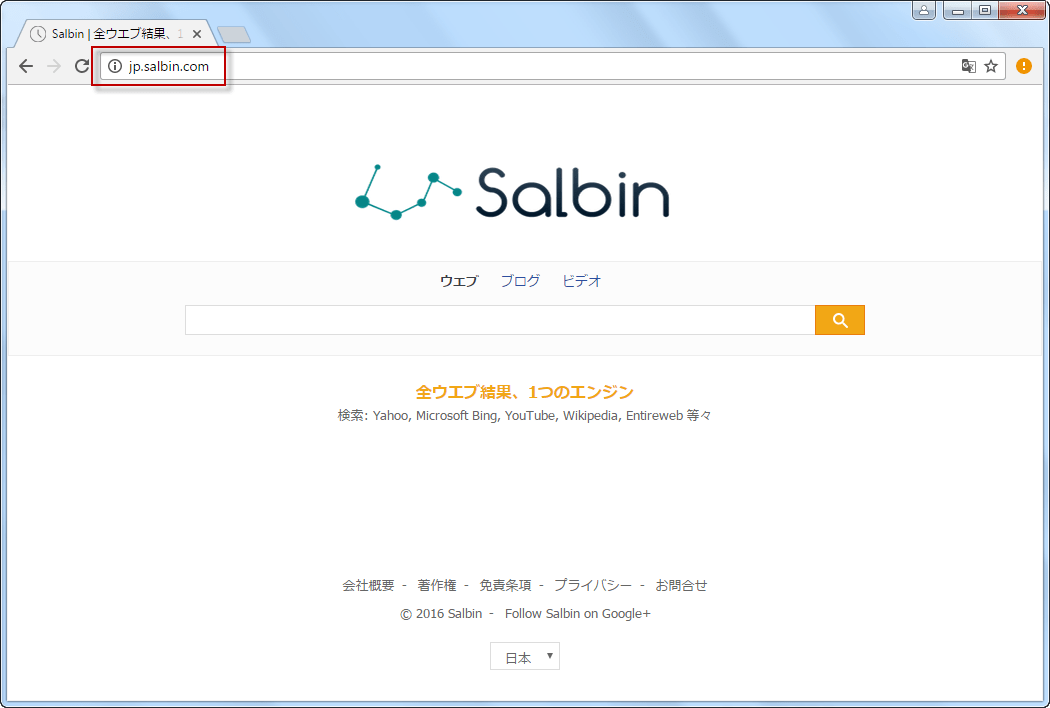
Task: Maximize the browser window
Action: tap(985, 10)
